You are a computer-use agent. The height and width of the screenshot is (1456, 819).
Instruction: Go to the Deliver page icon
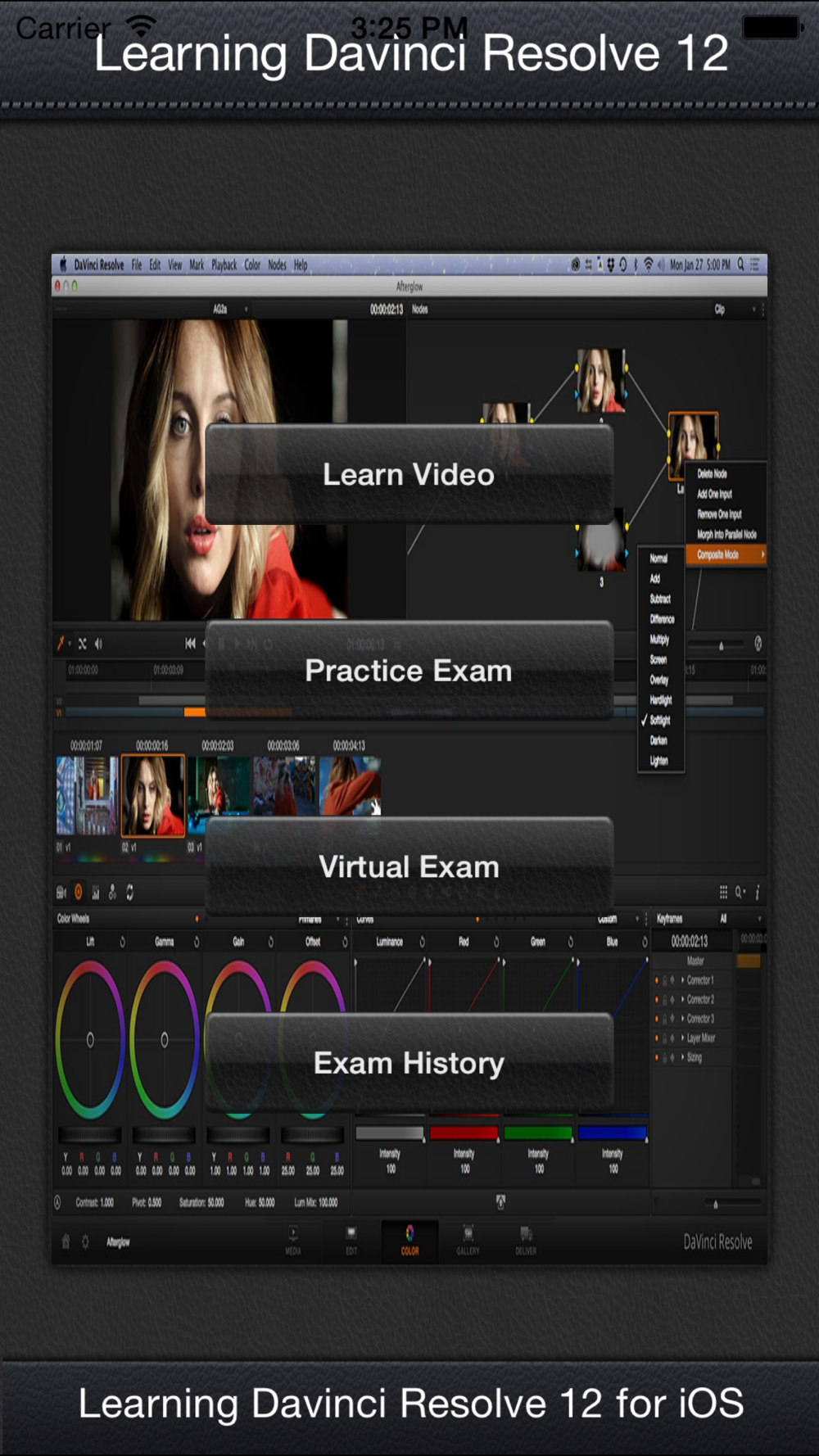[526, 1239]
